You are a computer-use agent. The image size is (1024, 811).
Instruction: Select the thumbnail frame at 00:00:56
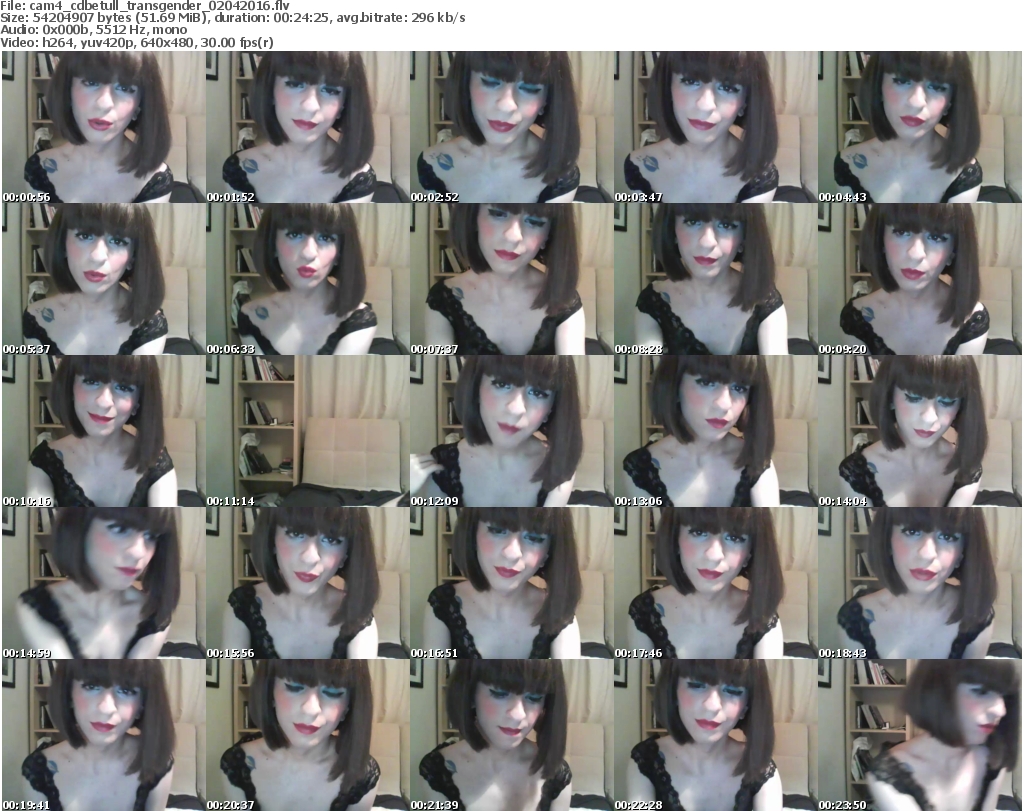103,127
